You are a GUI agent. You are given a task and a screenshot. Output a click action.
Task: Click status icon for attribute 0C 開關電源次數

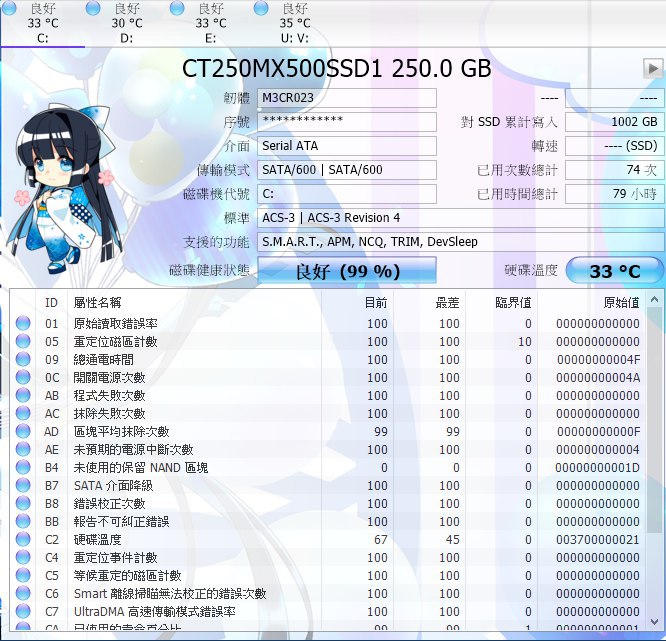tap(23, 377)
